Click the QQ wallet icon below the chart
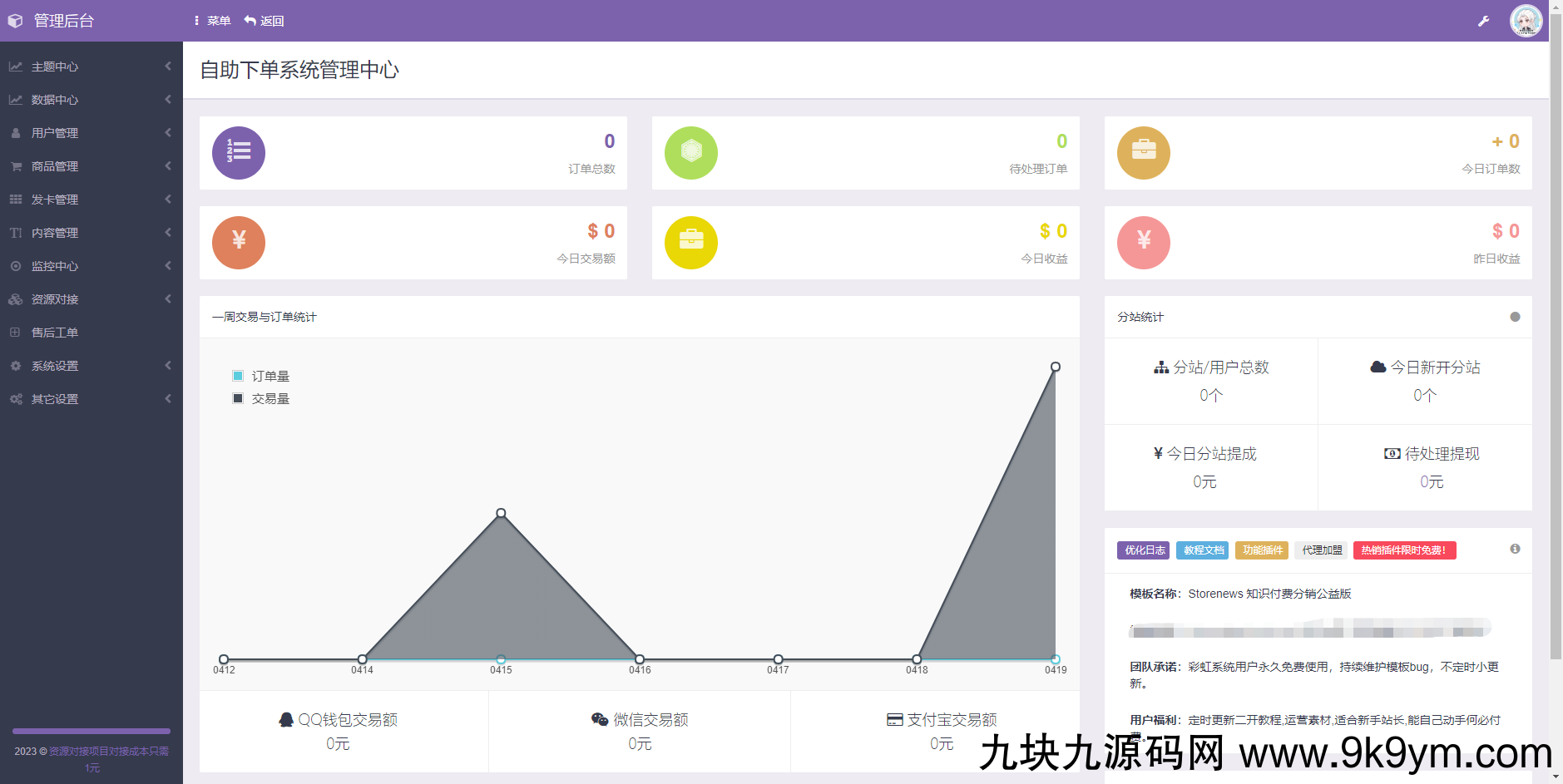 point(286,718)
